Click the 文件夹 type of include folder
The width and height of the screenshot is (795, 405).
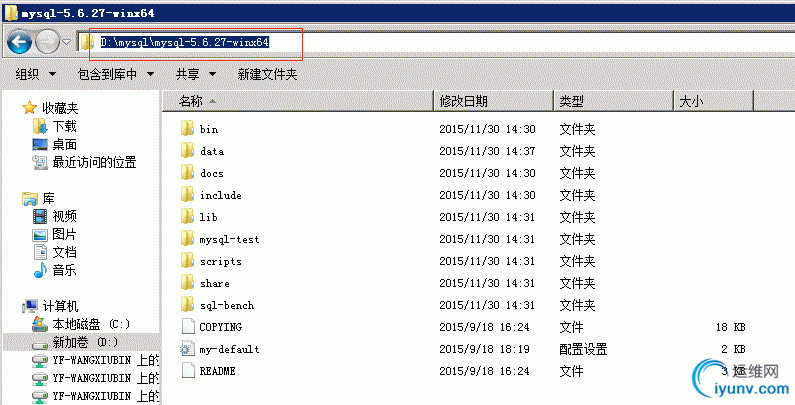click(577, 195)
